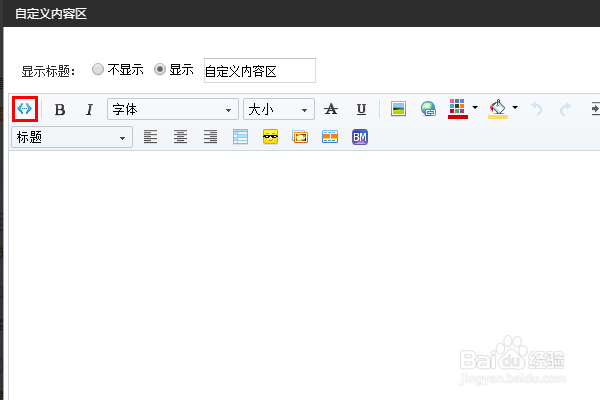This screenshot has height=400, width=600.
Task: Open the text color palette arrow
Action: pyautogui.click(x=475, y=108)
